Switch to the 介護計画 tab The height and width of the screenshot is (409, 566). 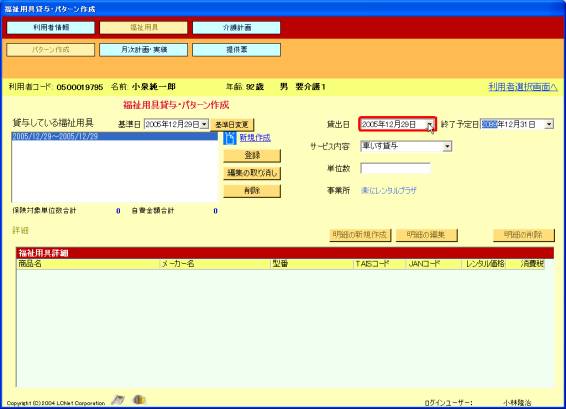(236, 28)
